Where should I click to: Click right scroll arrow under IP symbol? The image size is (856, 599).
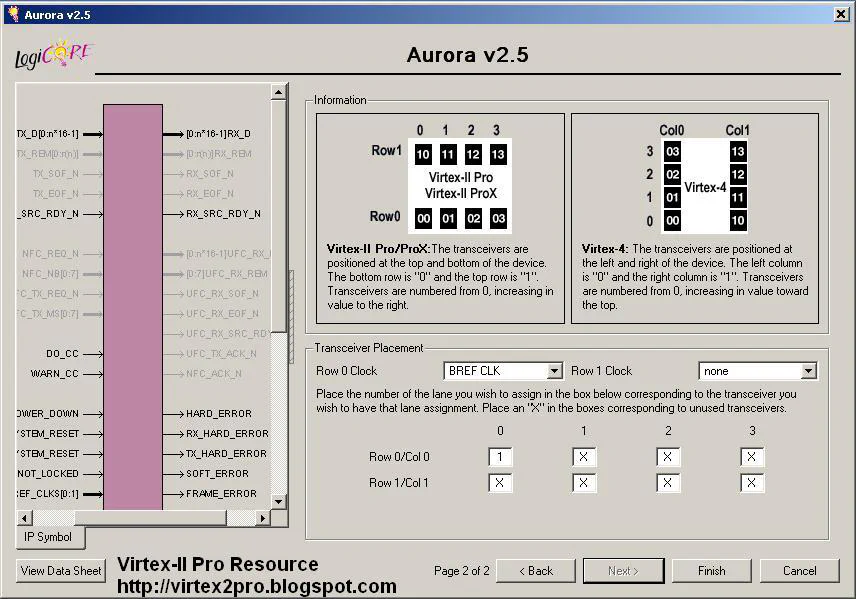pos(263,518)
